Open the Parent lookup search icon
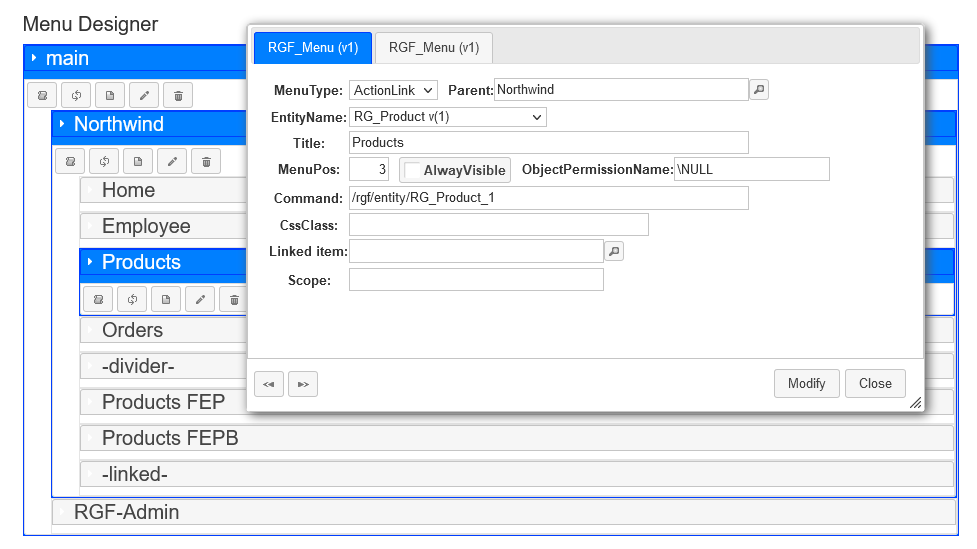This screenshot has height=549, width=977. (x=760, y=90)
